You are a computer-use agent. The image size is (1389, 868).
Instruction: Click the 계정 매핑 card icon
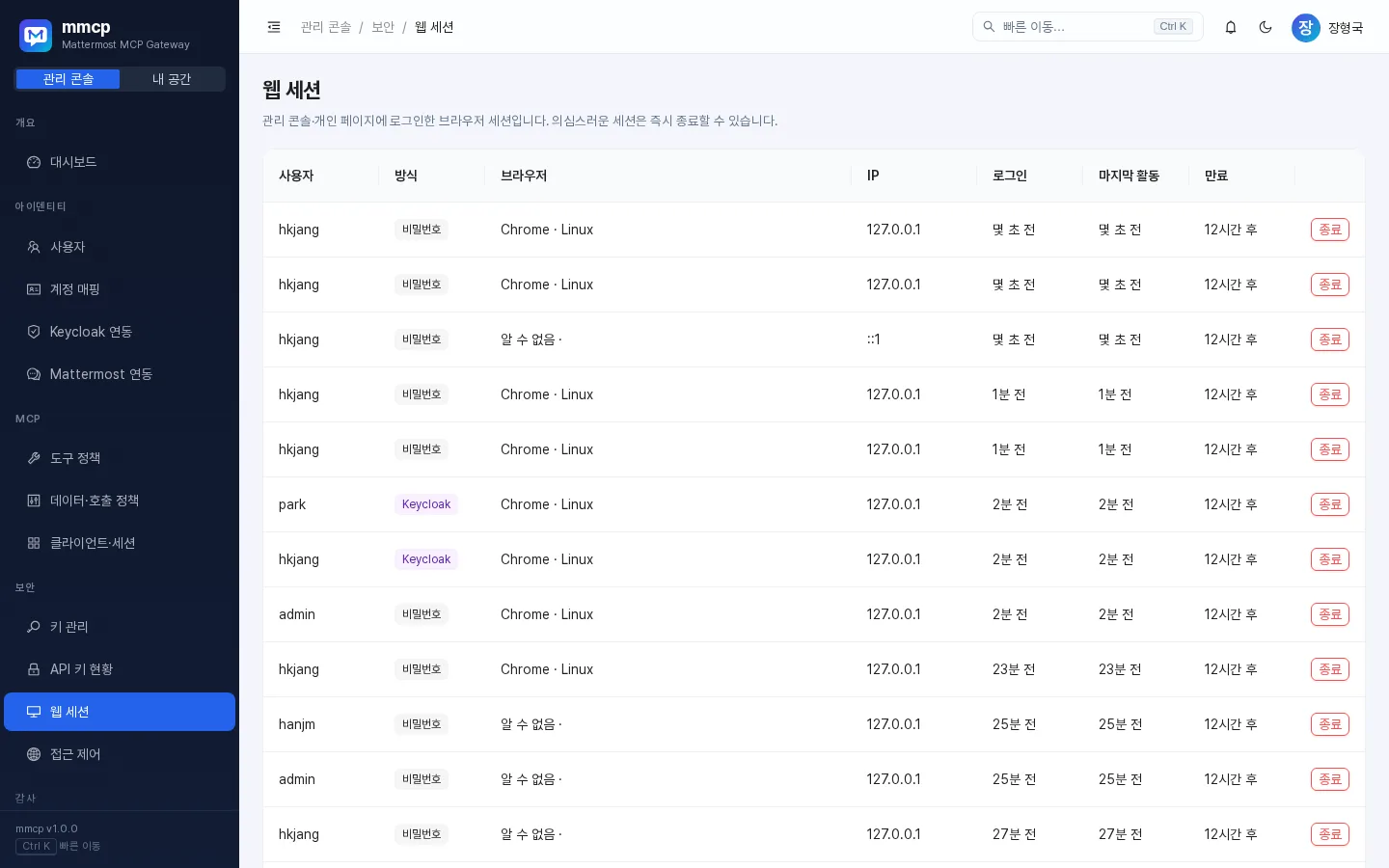point(34,289)
